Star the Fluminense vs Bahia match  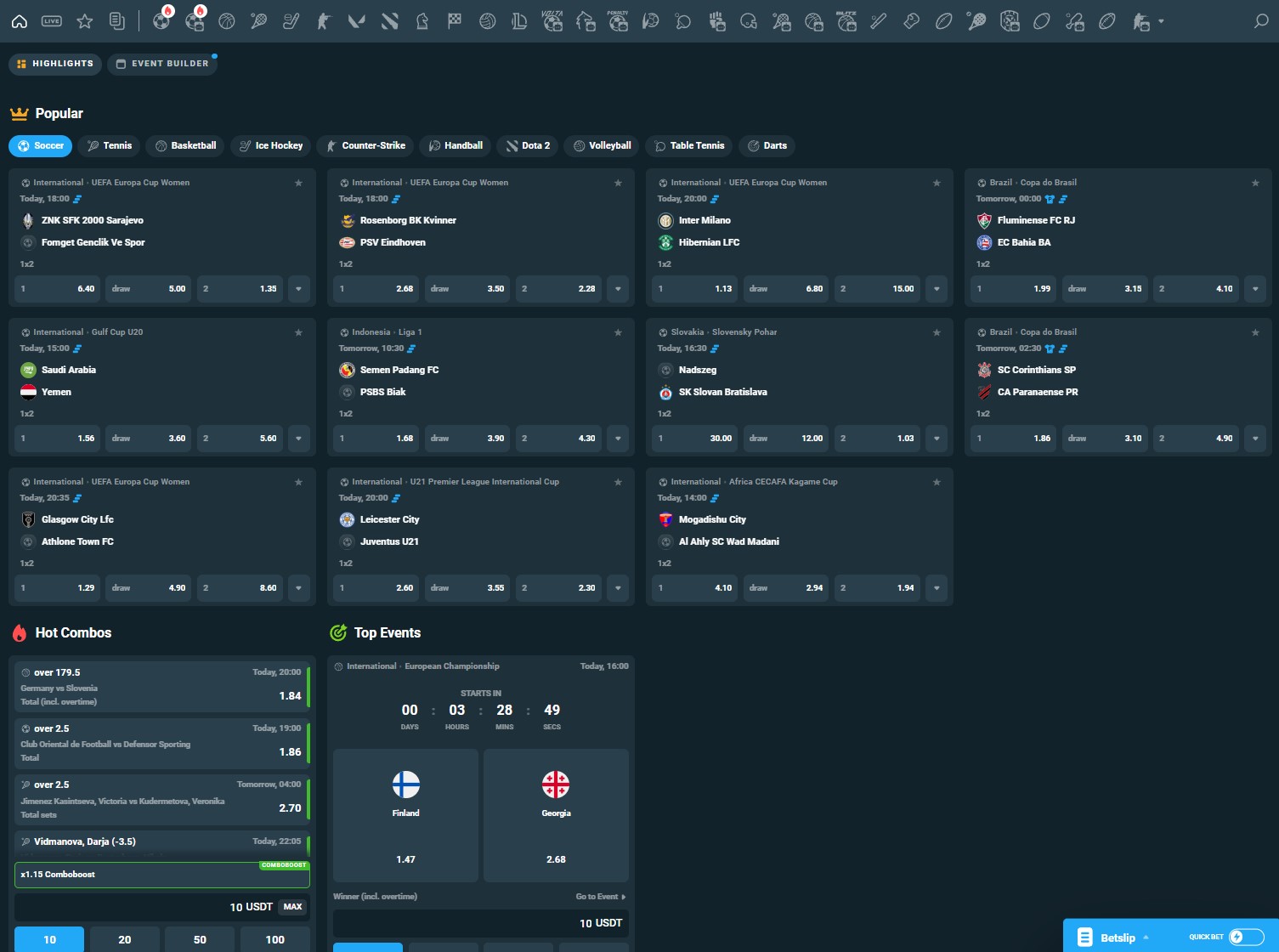tap(1255, 183)
